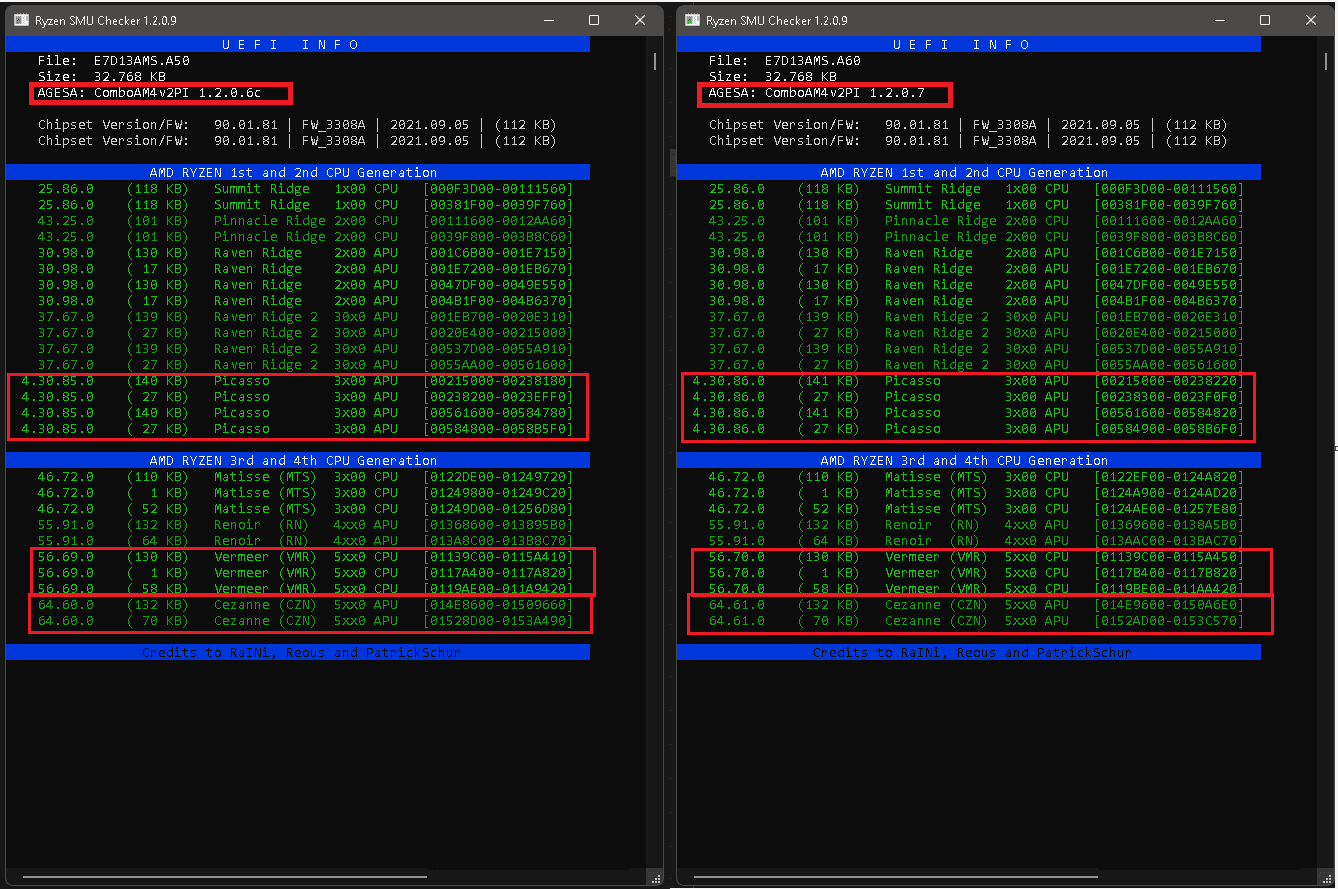Click Picasso row [00215000-00238220]

pos(969,381)
